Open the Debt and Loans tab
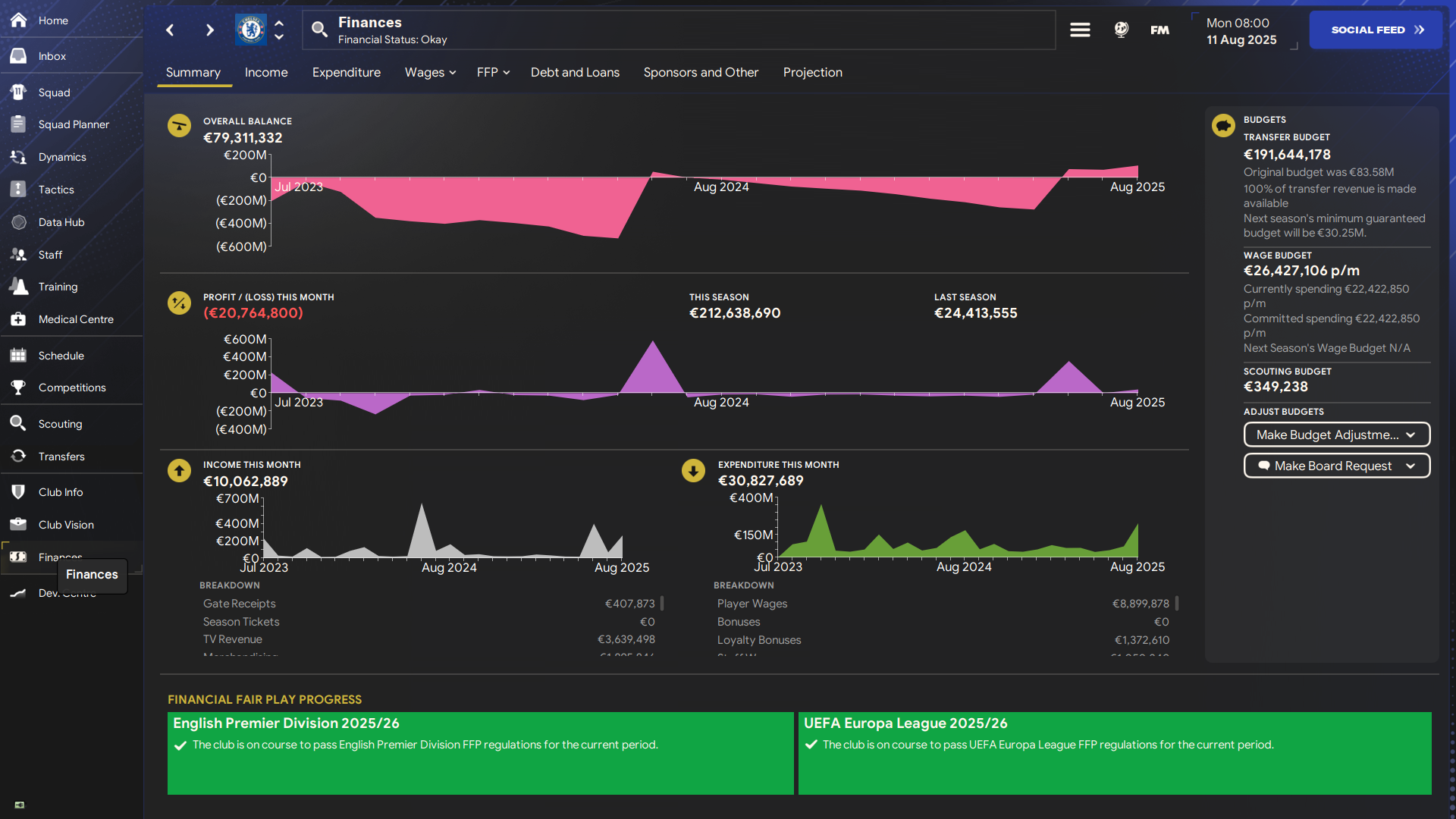Viewport: 1456px width, 819px height. point(575,73)
